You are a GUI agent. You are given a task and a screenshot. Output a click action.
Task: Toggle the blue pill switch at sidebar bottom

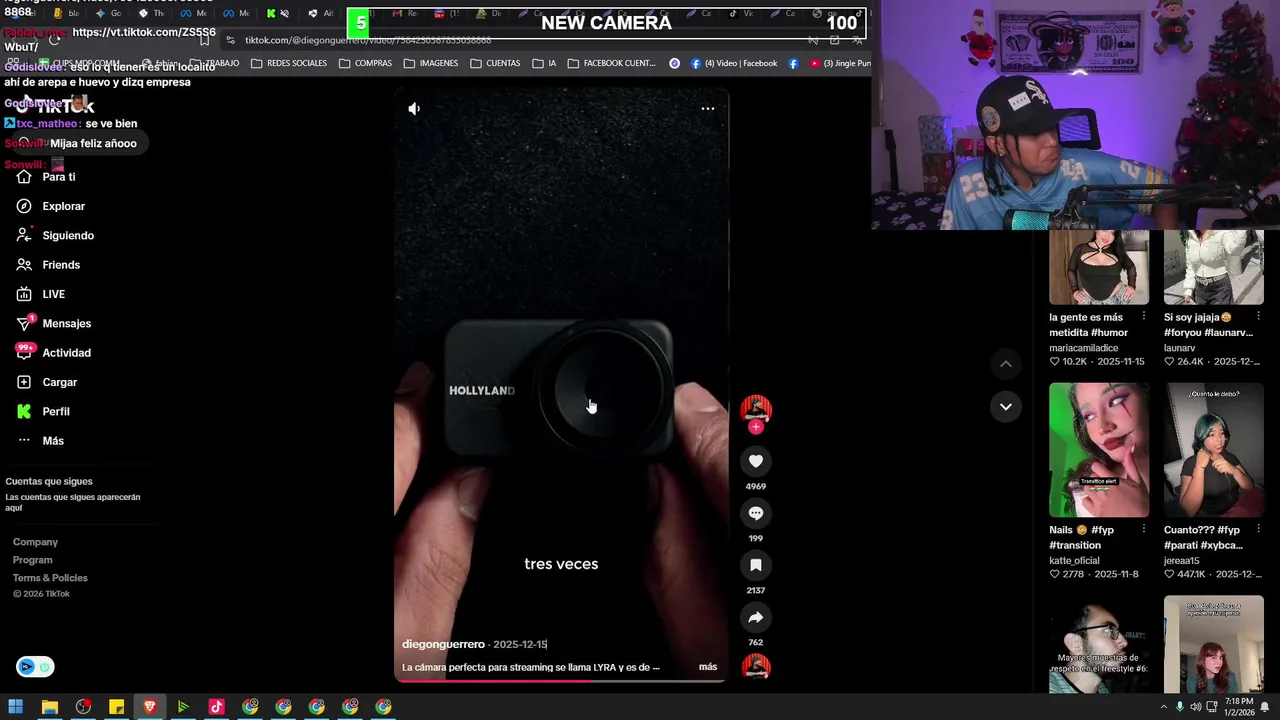(35, 667)
